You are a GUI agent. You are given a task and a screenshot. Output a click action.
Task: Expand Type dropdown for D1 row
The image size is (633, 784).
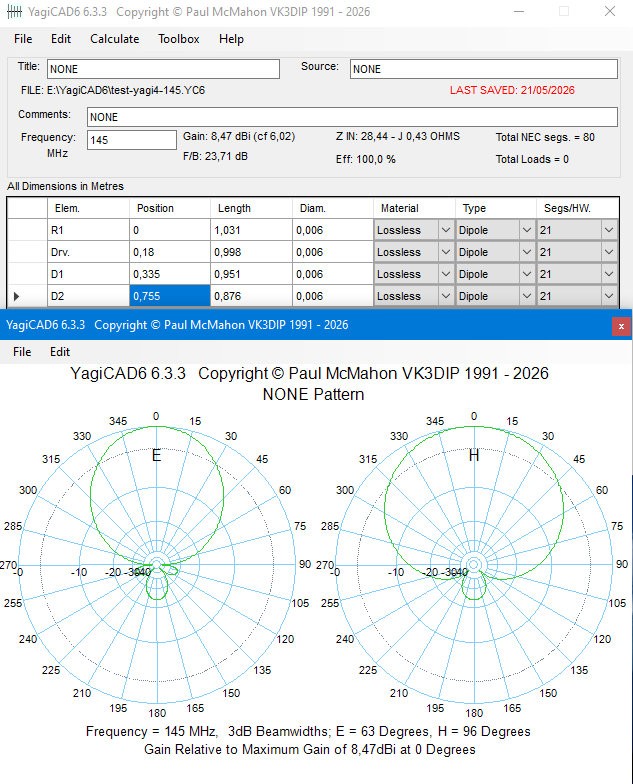click(526, 274)
